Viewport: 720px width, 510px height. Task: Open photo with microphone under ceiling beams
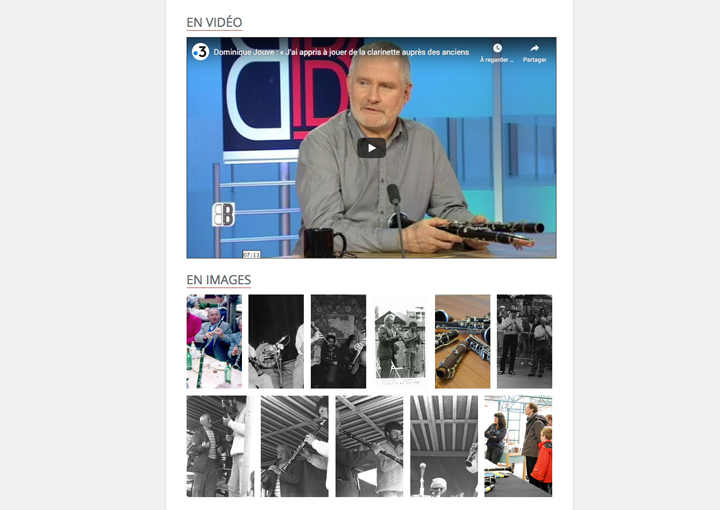(444, 446)
